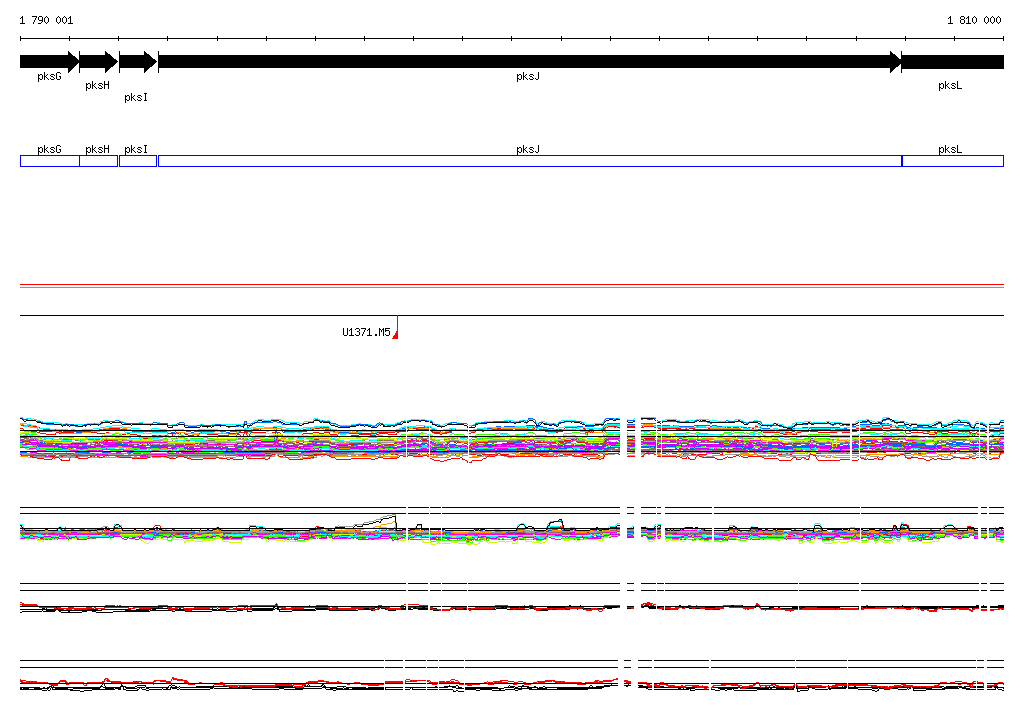Click the U1371.M5 text label
The height and width of the screenshot is (714, 1024).
pos(366,333)
